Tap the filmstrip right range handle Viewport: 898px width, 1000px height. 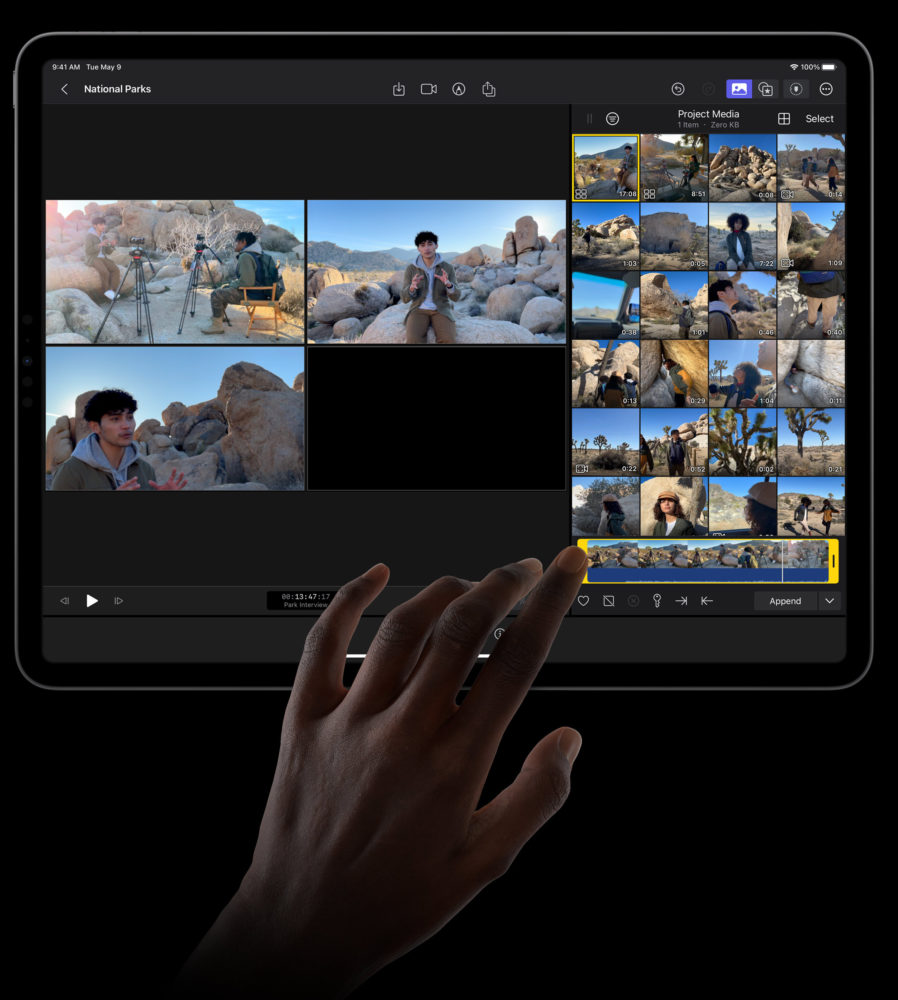tap(834, 561)
